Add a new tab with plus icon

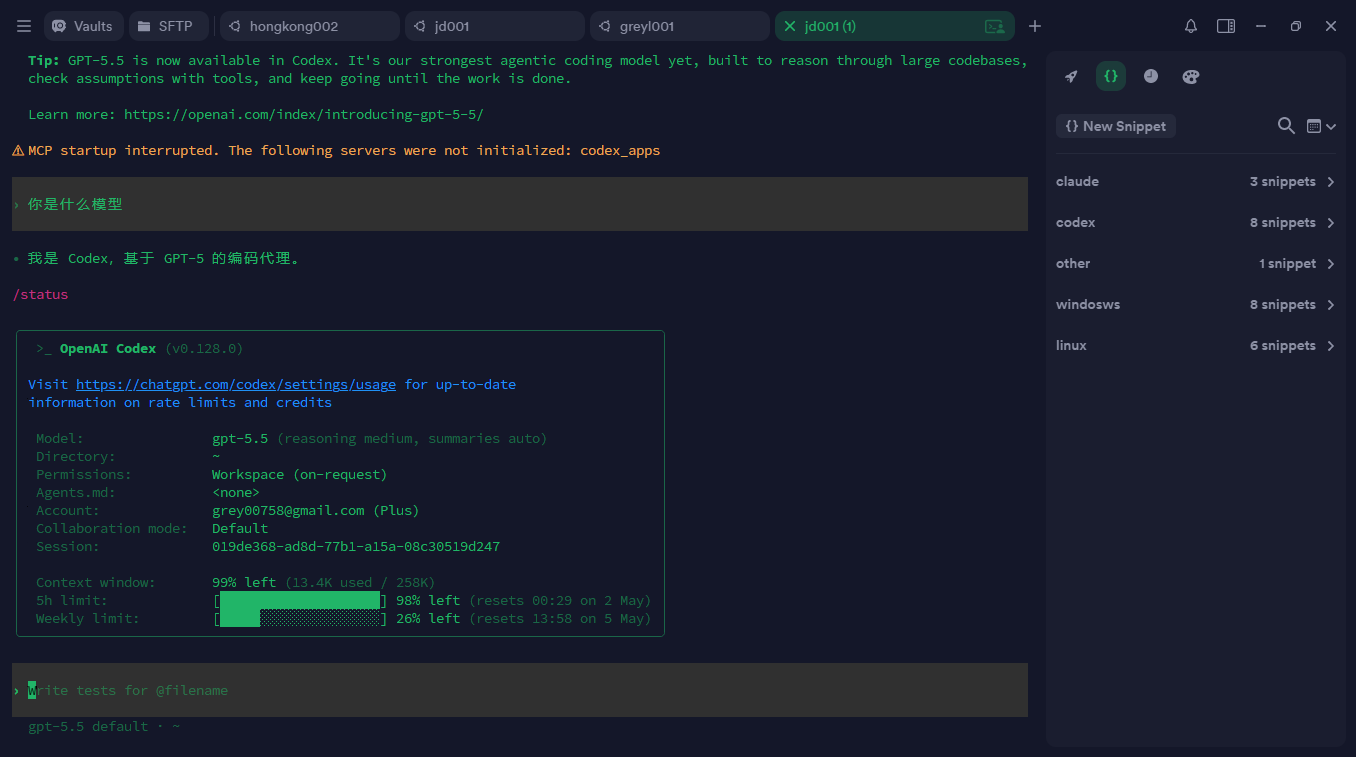click(x=1035, y=26)
